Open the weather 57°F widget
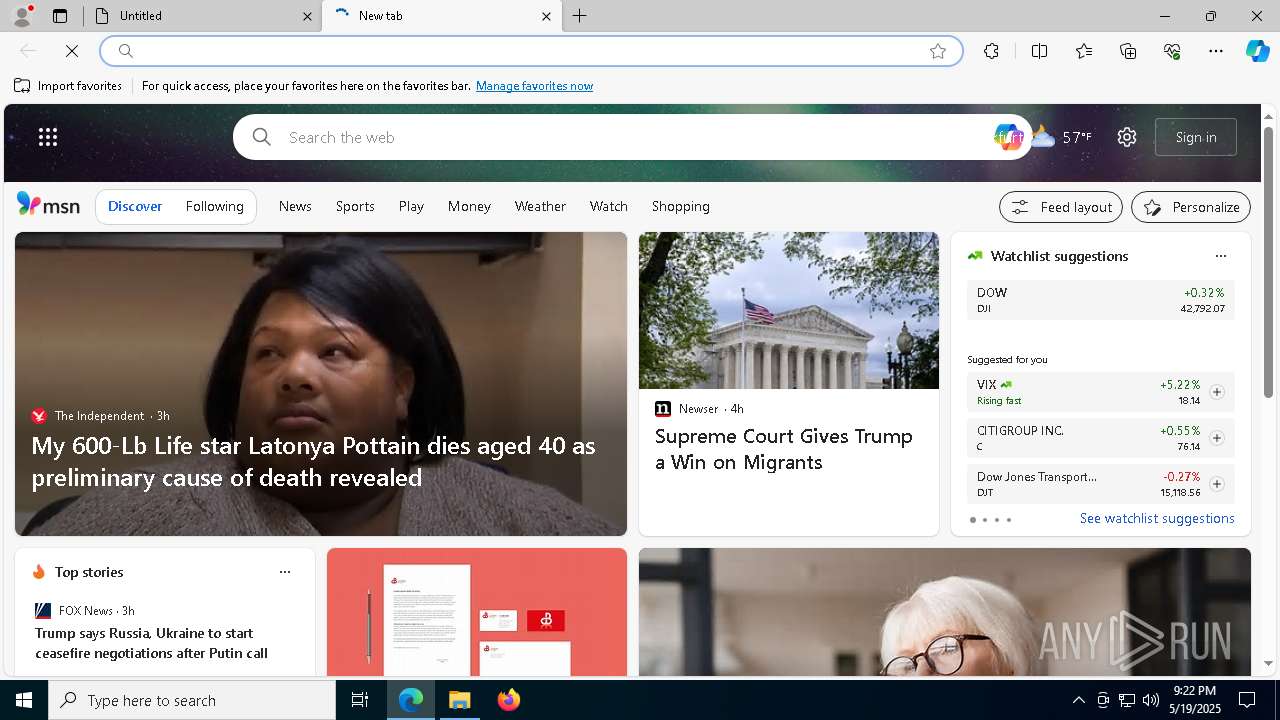 click(1062, 137)
